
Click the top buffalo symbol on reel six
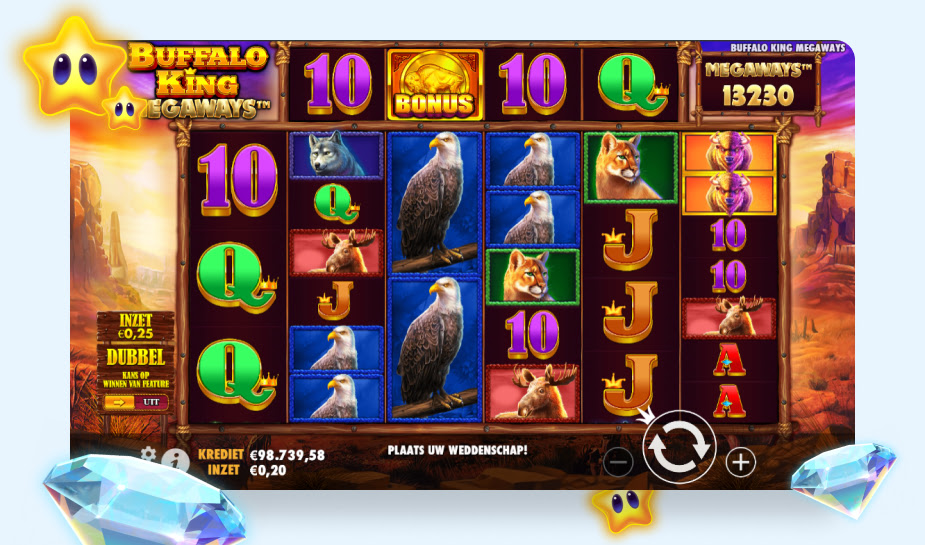729,152
